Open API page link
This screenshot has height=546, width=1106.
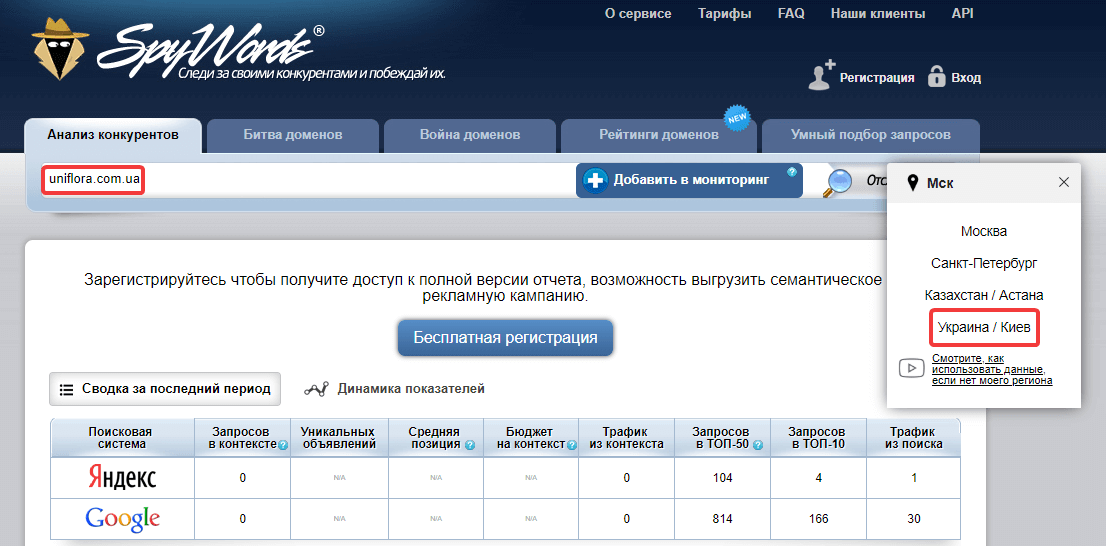click(962, 13)
